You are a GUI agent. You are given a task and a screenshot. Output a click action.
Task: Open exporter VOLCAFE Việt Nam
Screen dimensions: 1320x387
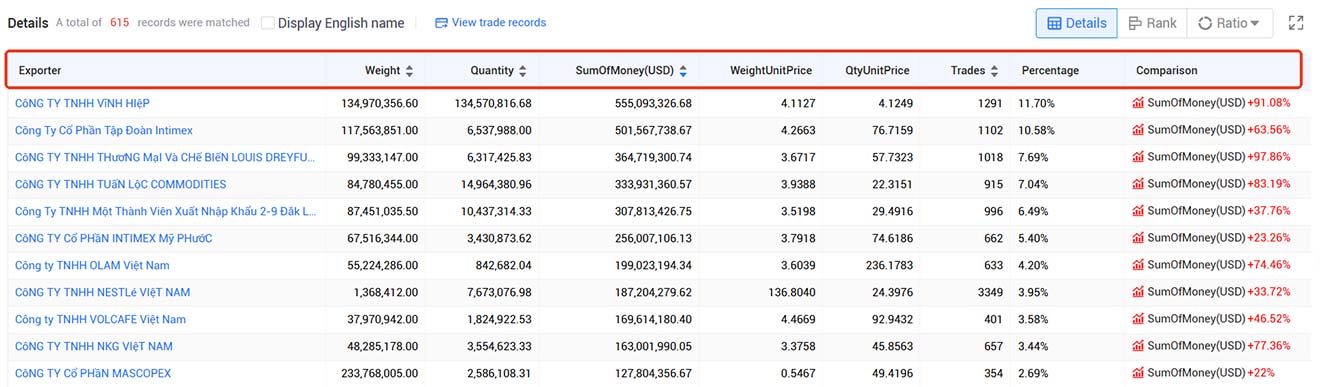(100, 319)
